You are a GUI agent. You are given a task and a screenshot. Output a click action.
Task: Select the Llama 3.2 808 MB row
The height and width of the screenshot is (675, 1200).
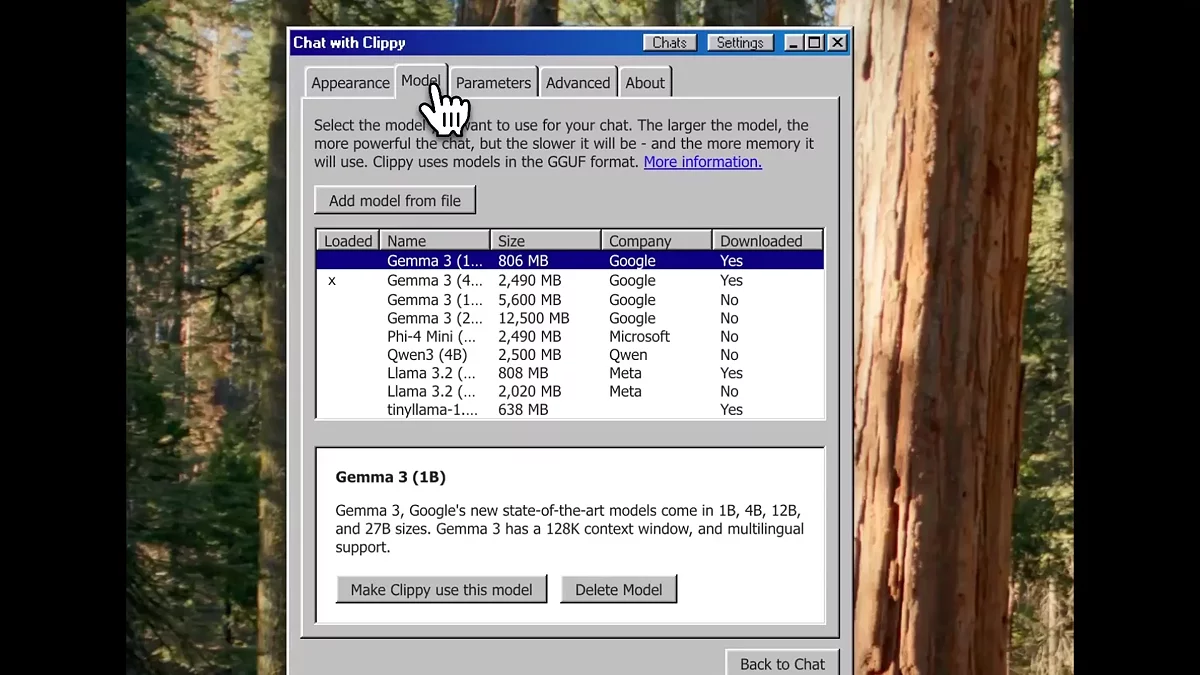pos(570,373)
